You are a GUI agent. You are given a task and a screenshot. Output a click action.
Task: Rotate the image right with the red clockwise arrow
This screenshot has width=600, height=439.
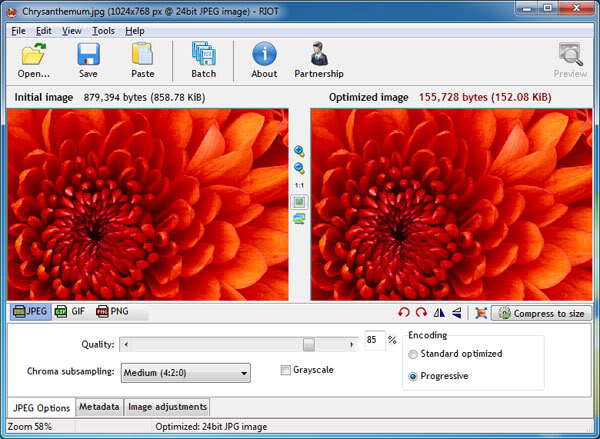421,313
